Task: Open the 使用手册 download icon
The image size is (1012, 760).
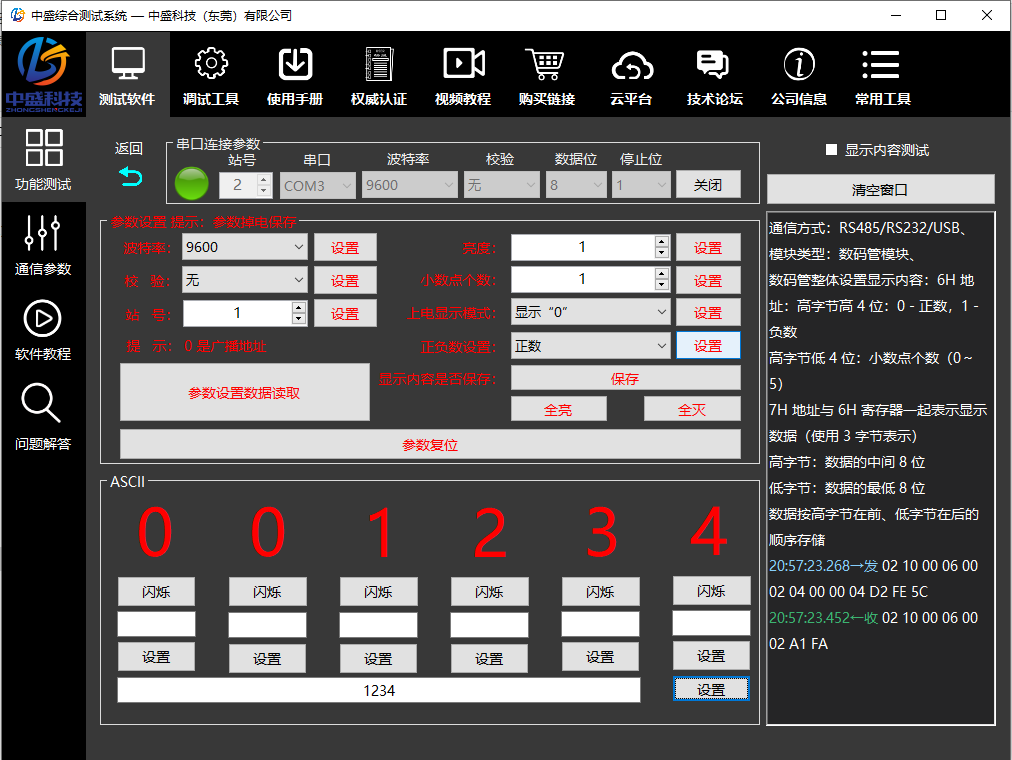Action: coord(294,63)
